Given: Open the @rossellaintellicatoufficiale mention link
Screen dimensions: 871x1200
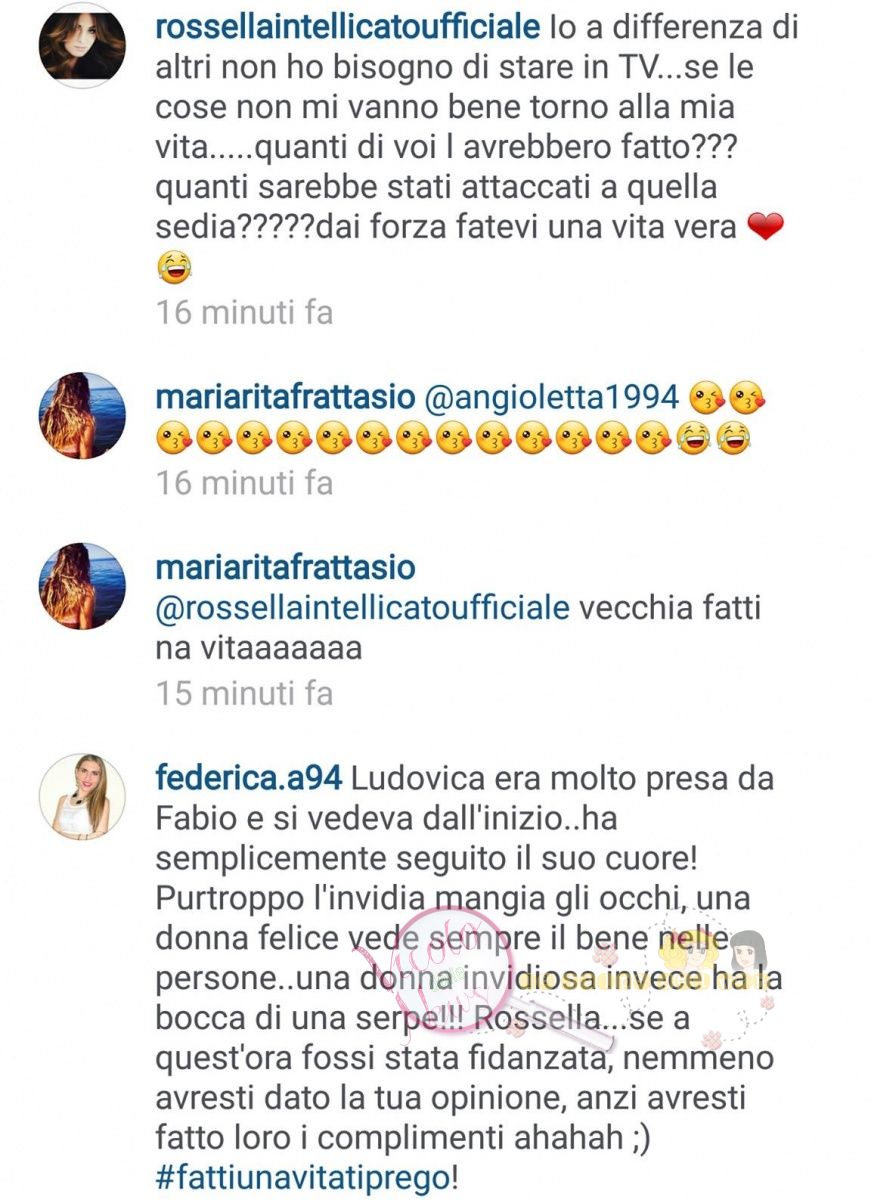Looking at the screenshot, I should point(362,608).
